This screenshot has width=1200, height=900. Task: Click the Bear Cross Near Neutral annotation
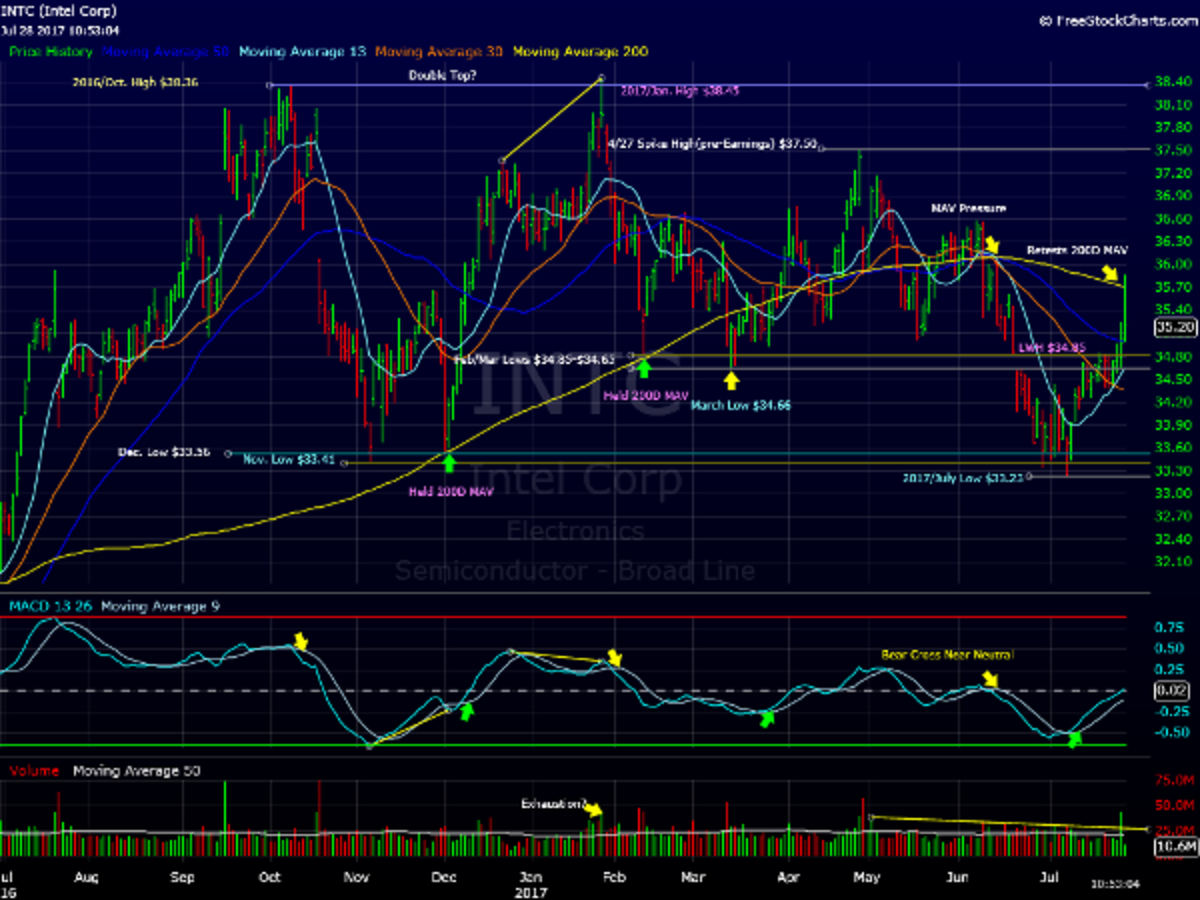947,655
